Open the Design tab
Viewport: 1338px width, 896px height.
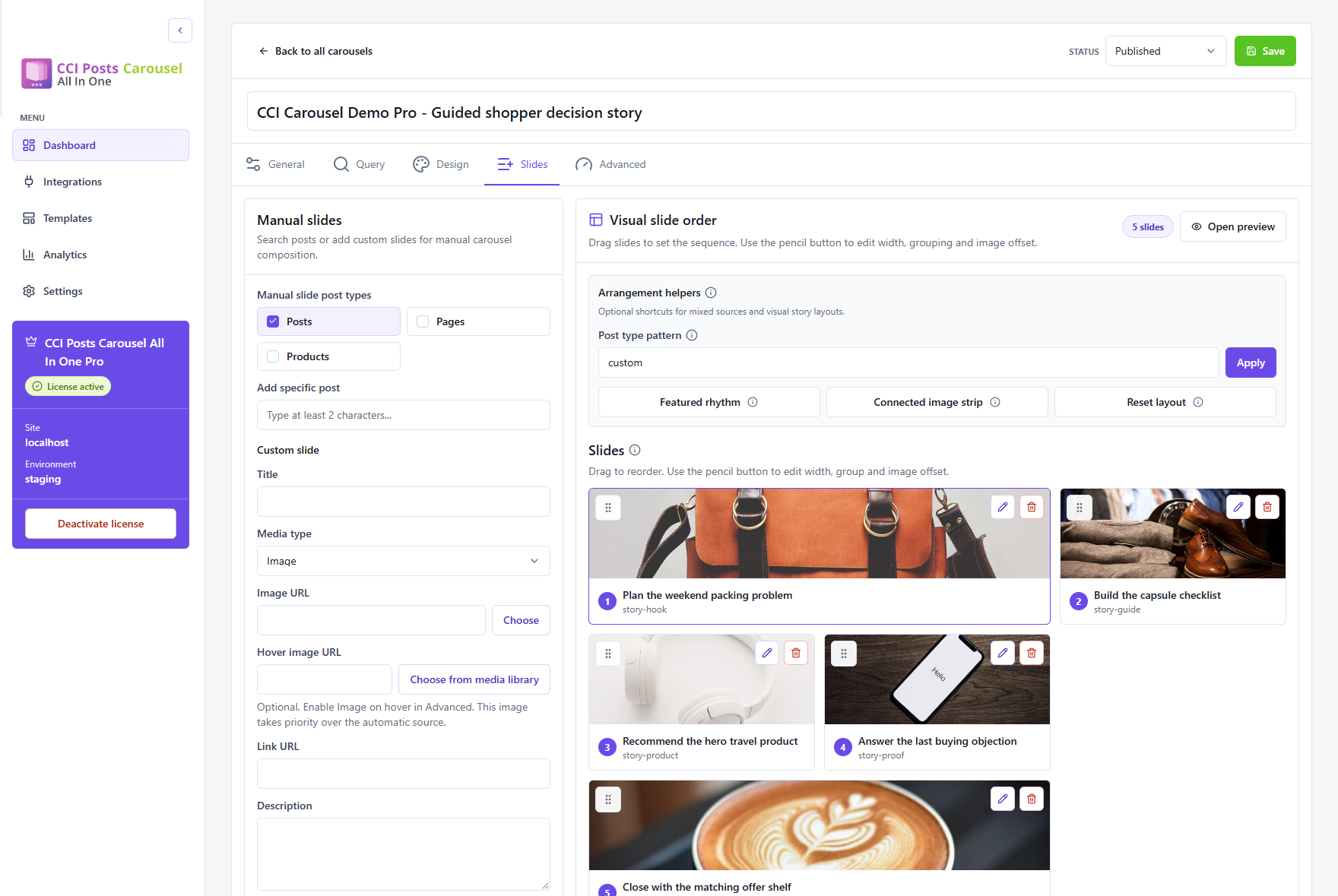pos(441,164)
